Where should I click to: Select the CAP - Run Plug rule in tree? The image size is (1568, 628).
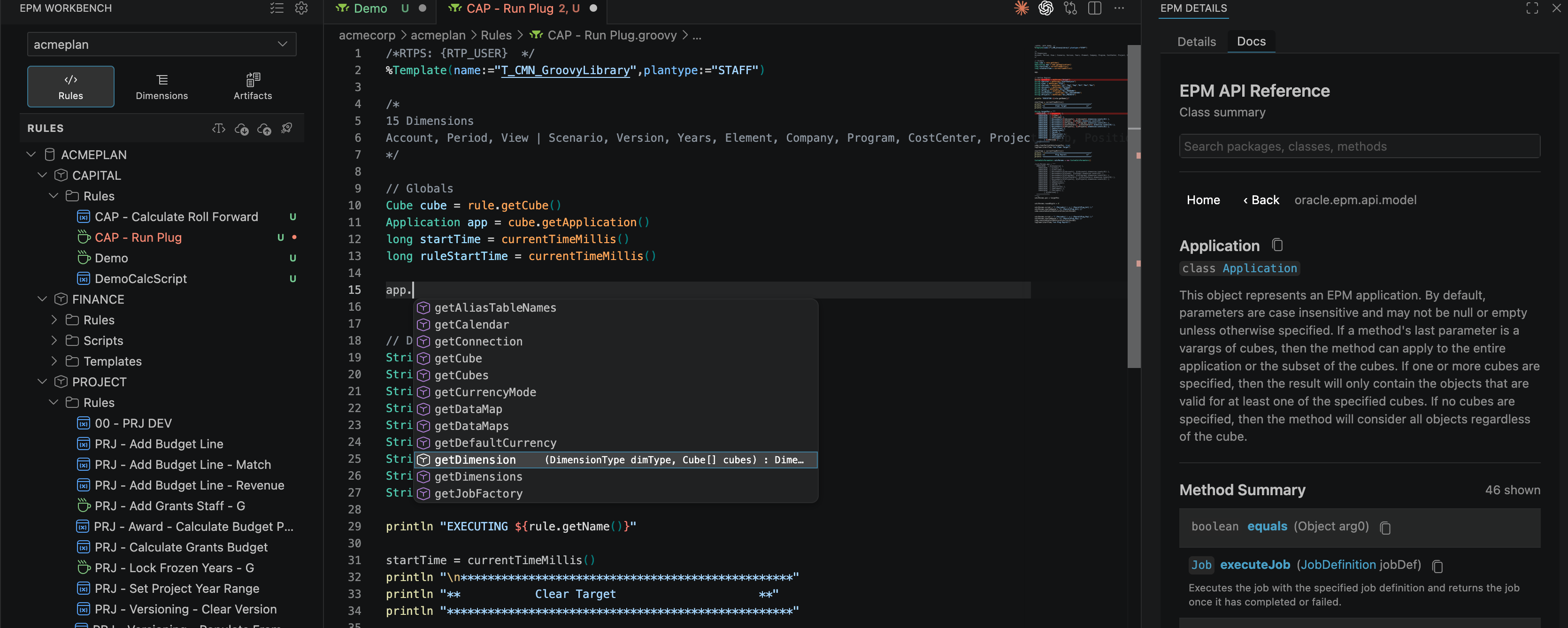138,237
